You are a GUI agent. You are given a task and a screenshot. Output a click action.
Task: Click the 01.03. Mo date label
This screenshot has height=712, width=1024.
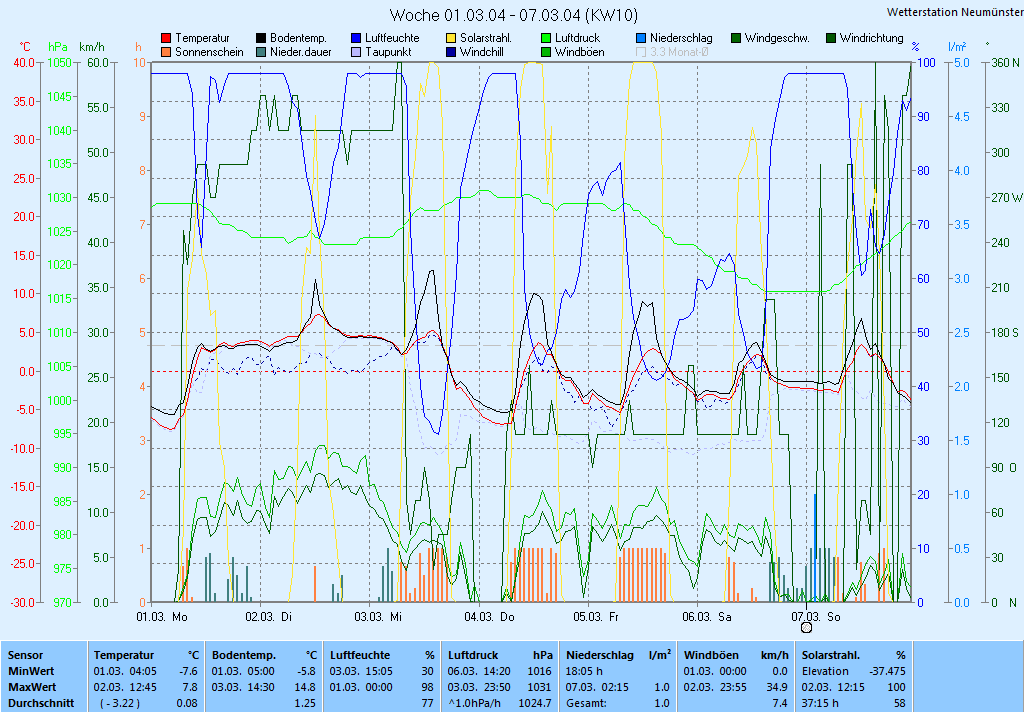tap(162, 617)
